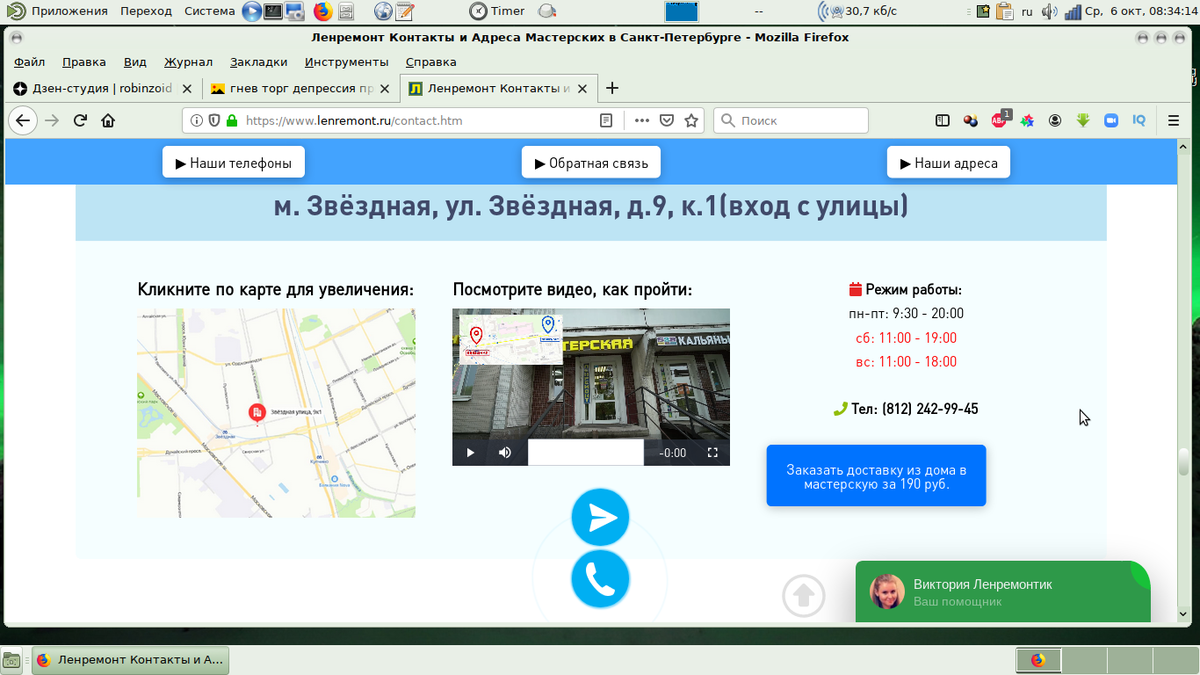Open the Timer applet
The image size is (1200, 675).
click(498, 11)
